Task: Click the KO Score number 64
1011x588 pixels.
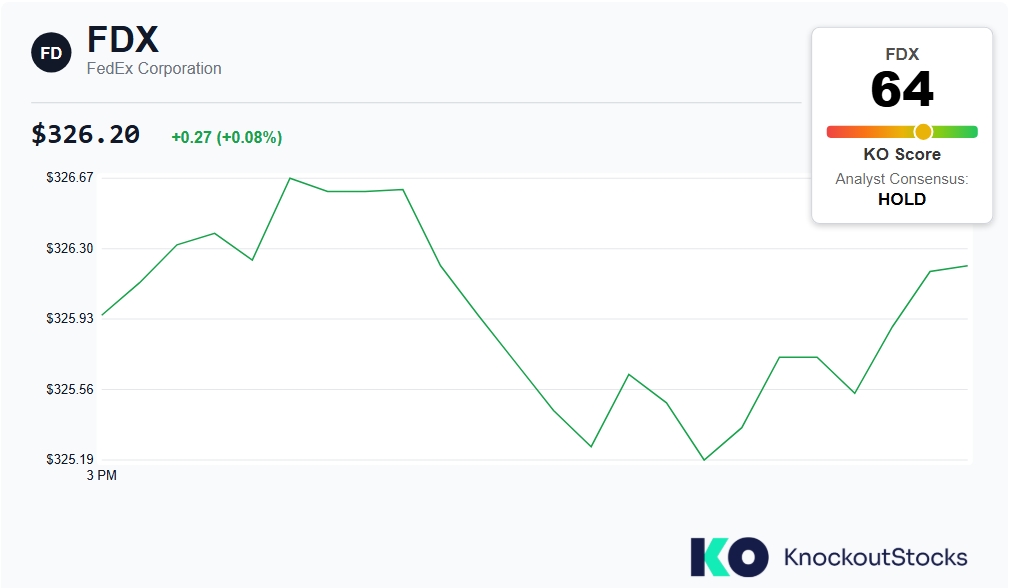Action: coord(902,90)
